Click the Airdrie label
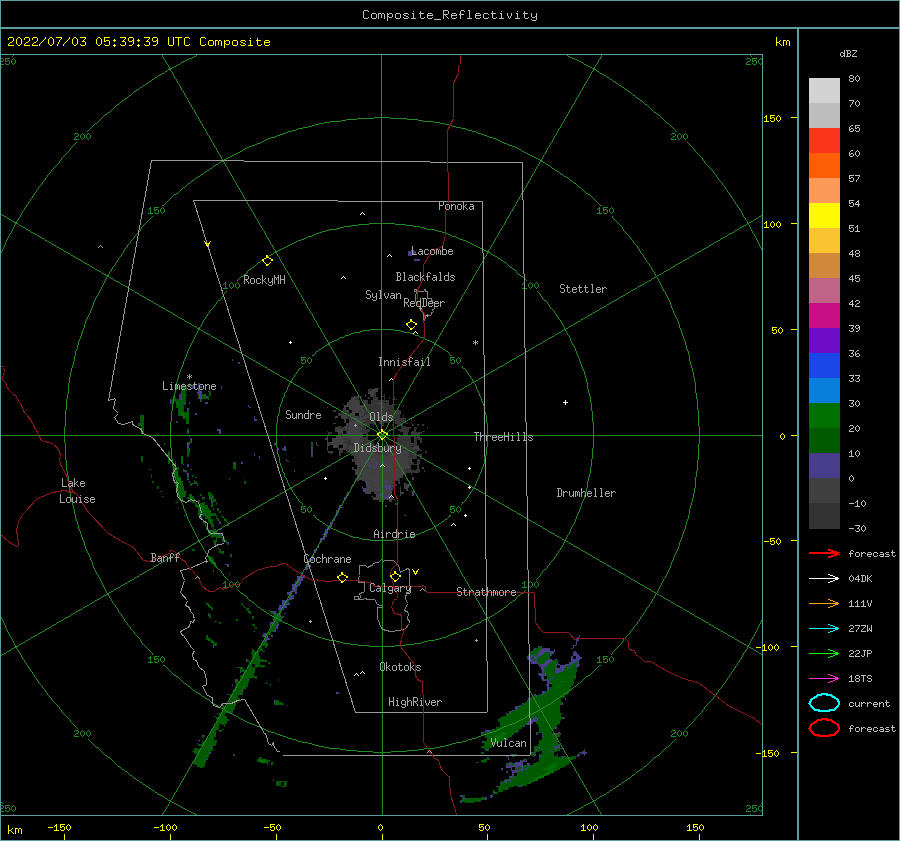This screenshot has width=900, height=841. tap(394, 534)
